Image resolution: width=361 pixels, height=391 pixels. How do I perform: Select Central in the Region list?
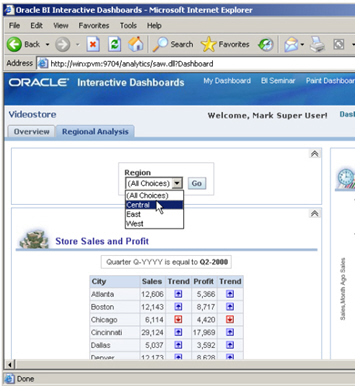(154, 205)
